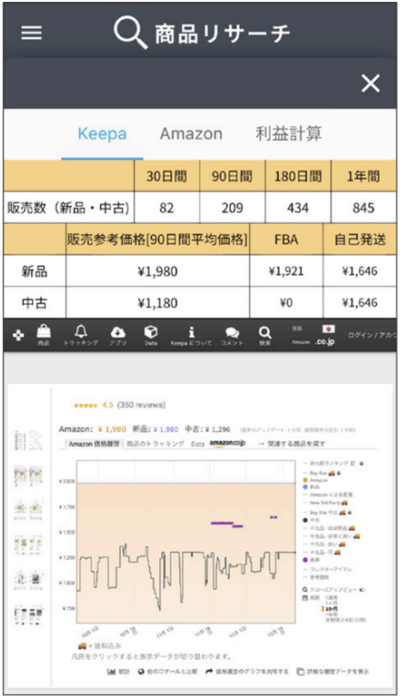Click the 統計 chart icon link

[118, 671]
